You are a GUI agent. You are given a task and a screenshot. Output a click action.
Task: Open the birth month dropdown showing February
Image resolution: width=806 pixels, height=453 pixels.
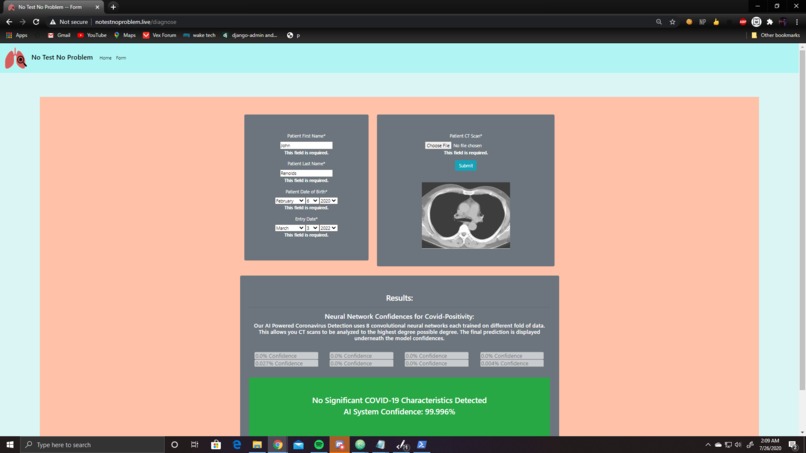289,201
